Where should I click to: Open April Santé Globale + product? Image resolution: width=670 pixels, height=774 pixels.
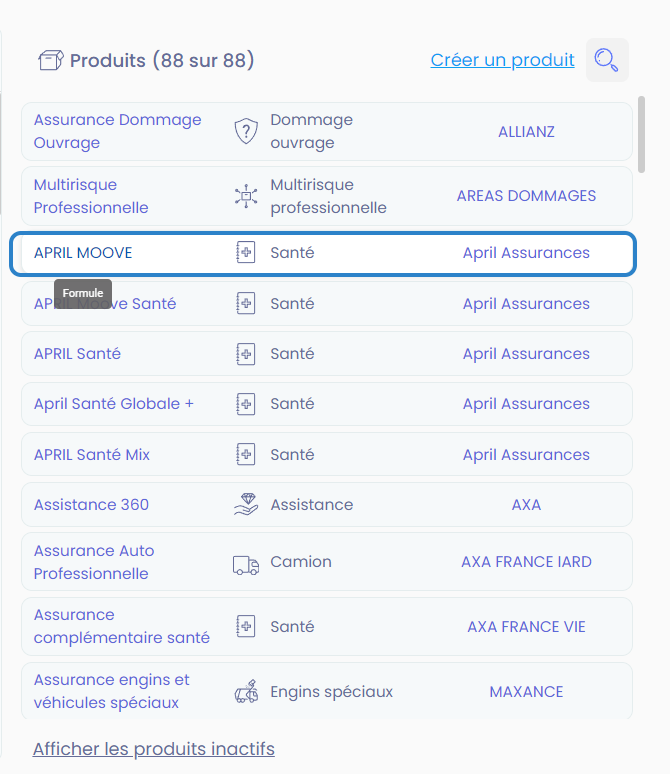coord(114,404)
